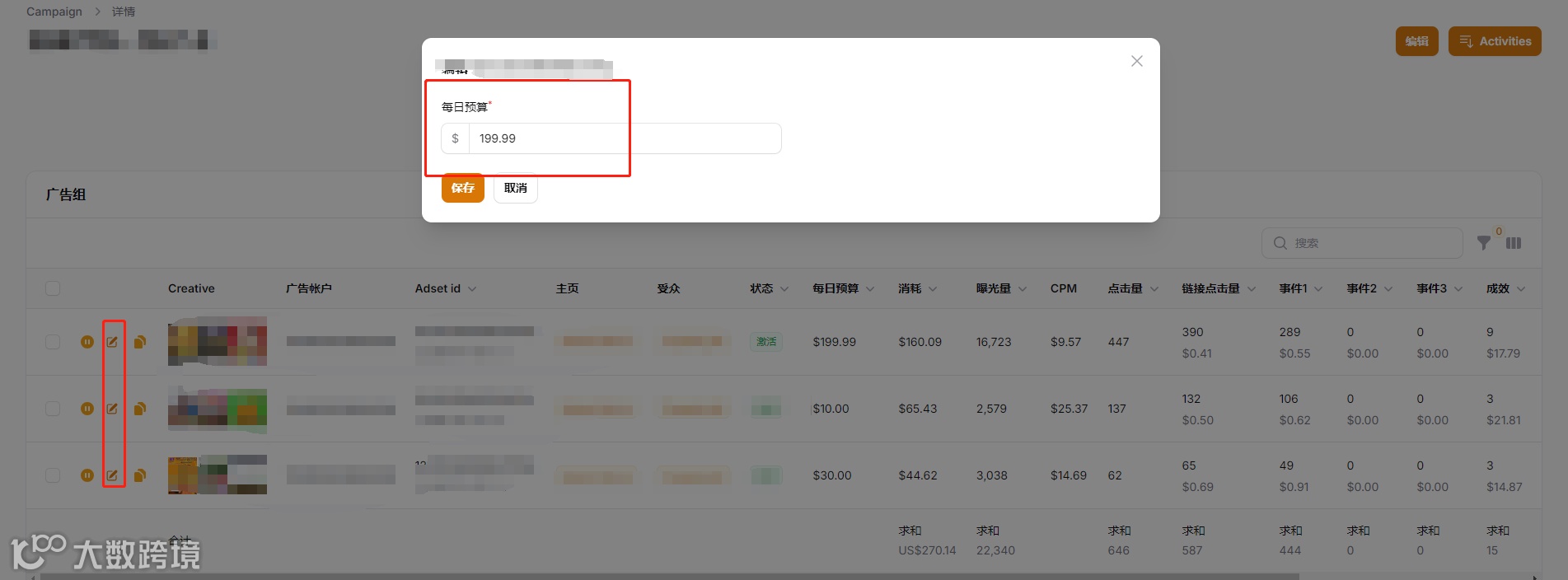The image size is (1568, 580).
Task: Pause the ad set with $199.99 budget
Action: click(87, 342)
